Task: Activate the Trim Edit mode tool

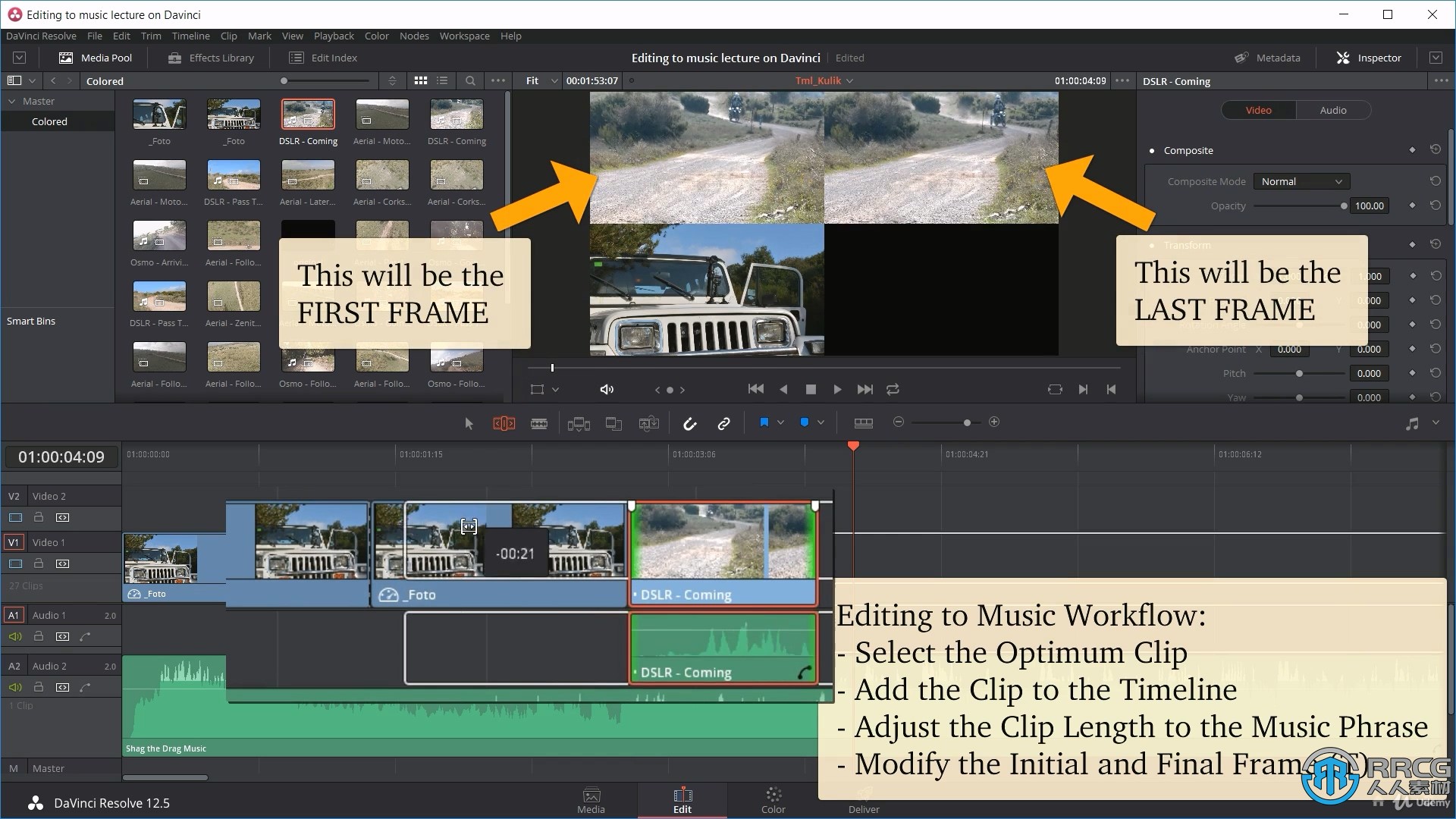Action: 504,423
